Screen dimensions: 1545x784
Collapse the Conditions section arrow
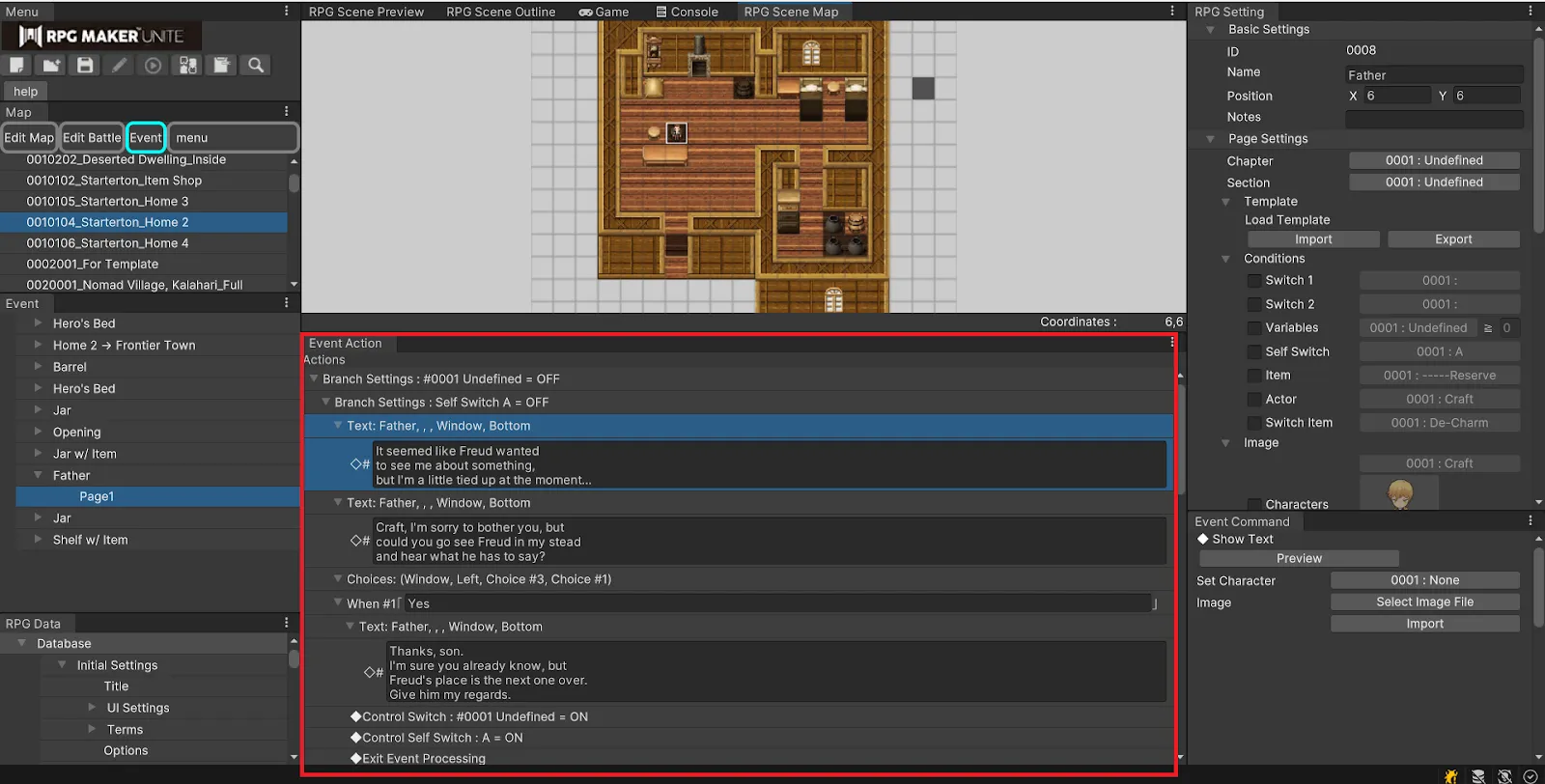(1225, 259)
